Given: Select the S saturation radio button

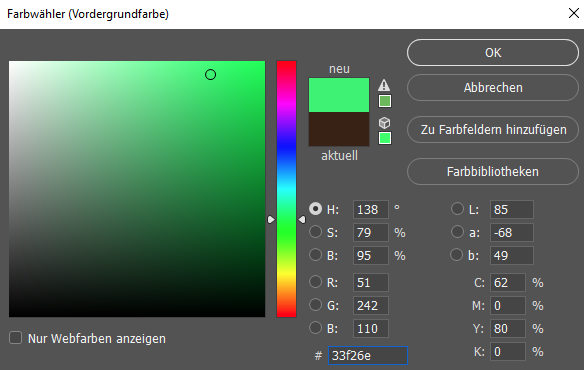Looking at the screenshot, I should click(315, 232).
